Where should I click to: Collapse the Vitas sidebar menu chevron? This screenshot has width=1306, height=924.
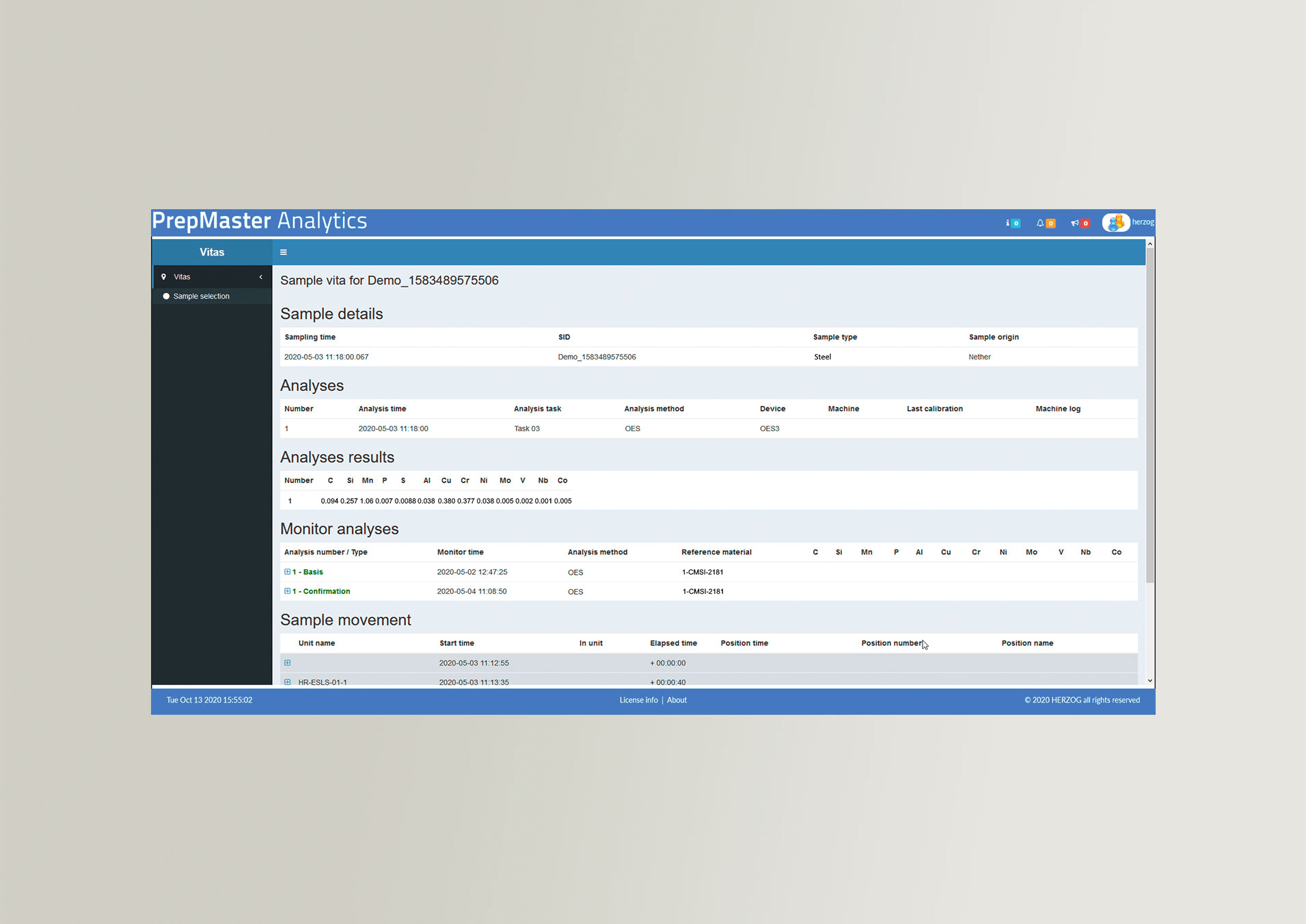(261, 277)
